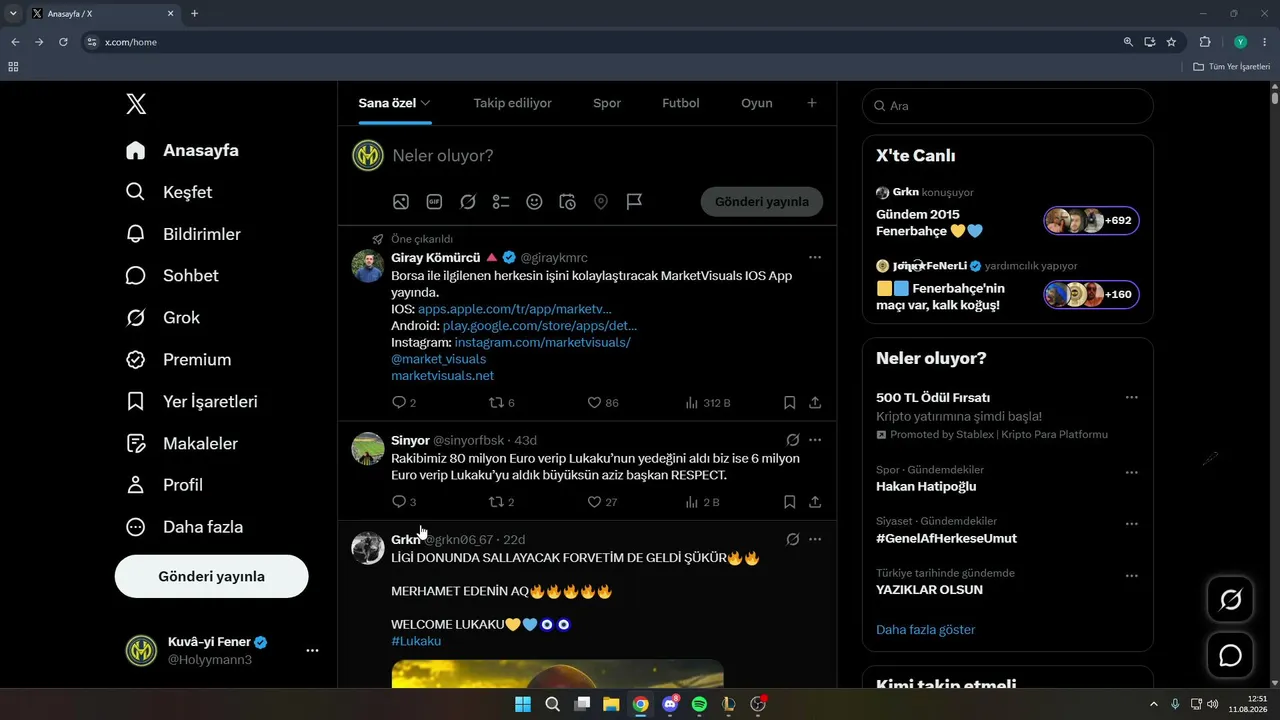The height and width of the screenshot is (720, 1280).
Task: Switch to the Oyun tab
Action: tap(757, 103)
